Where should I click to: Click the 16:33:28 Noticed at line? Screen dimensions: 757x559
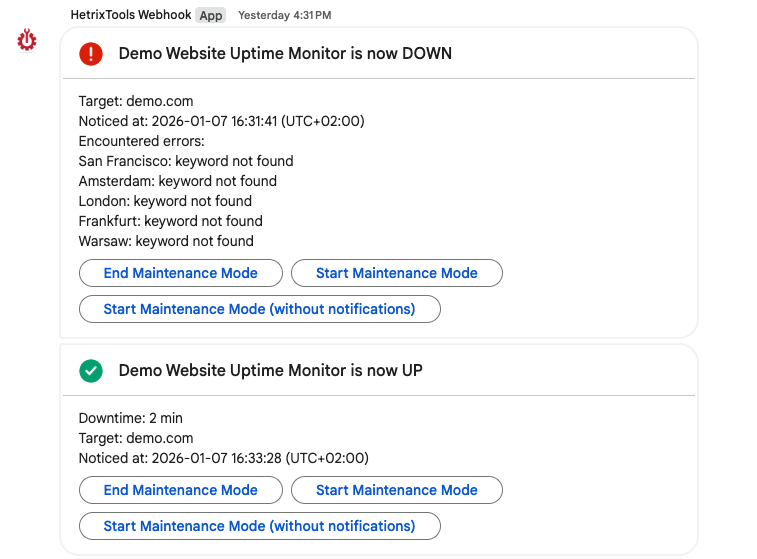223,458
